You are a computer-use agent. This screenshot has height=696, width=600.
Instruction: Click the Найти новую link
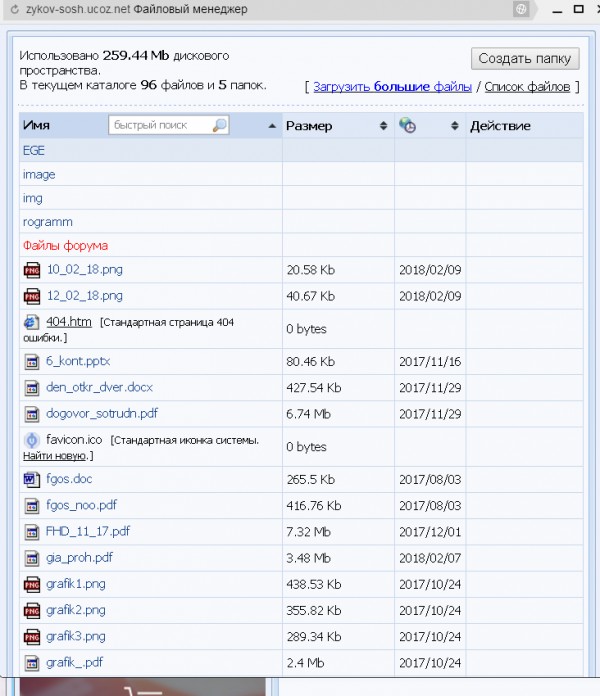click(55, 455)
